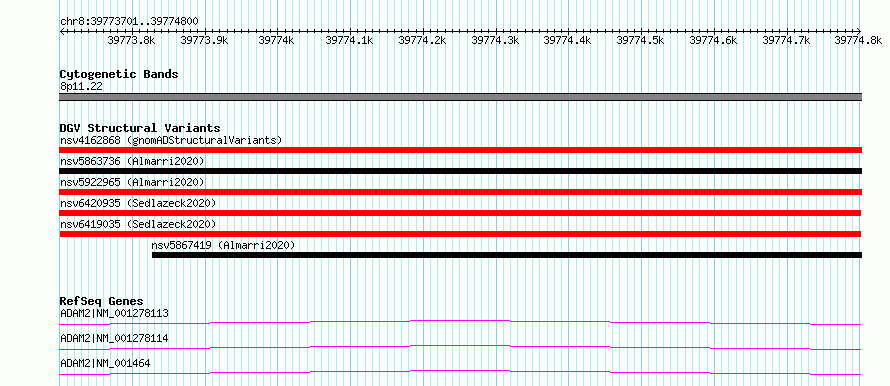Open the Cytogenetic Bands track title
The image size is (890, 386).
(119, 74)
